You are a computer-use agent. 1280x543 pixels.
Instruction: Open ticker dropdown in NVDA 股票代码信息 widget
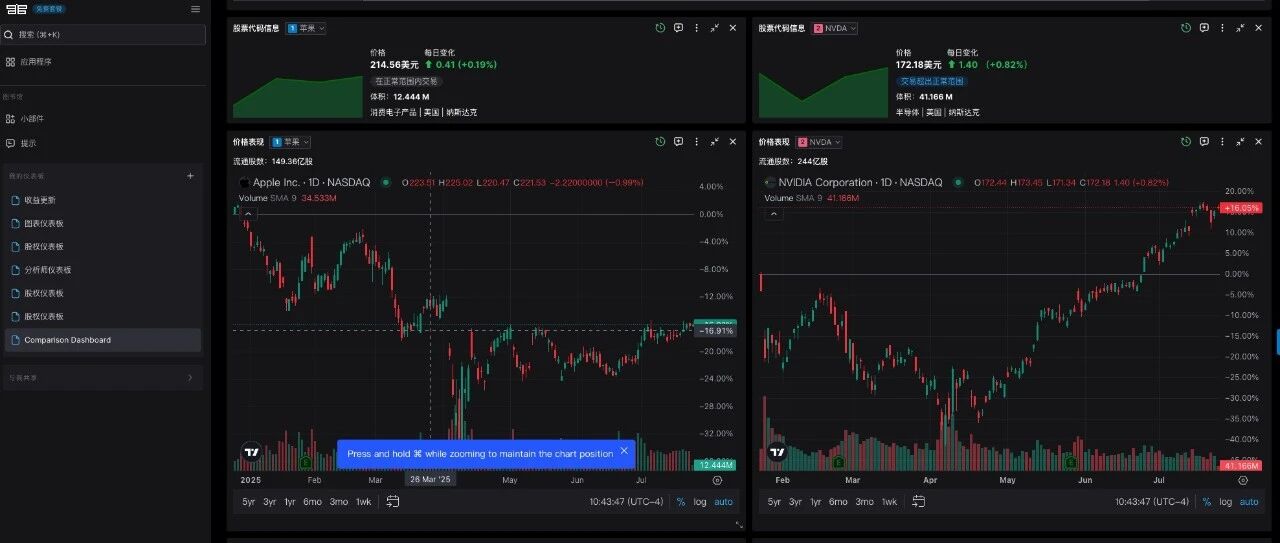tap(834, 28)
